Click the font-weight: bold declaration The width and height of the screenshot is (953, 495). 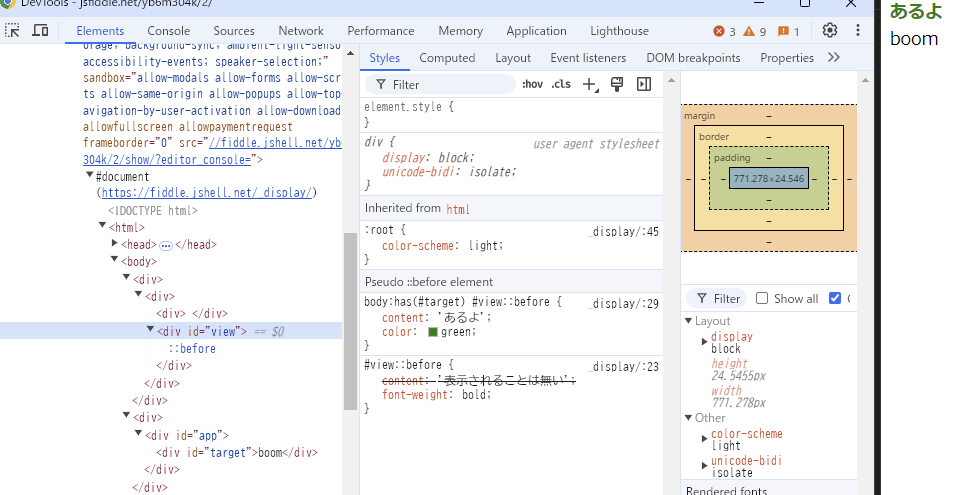pos(436,395)
